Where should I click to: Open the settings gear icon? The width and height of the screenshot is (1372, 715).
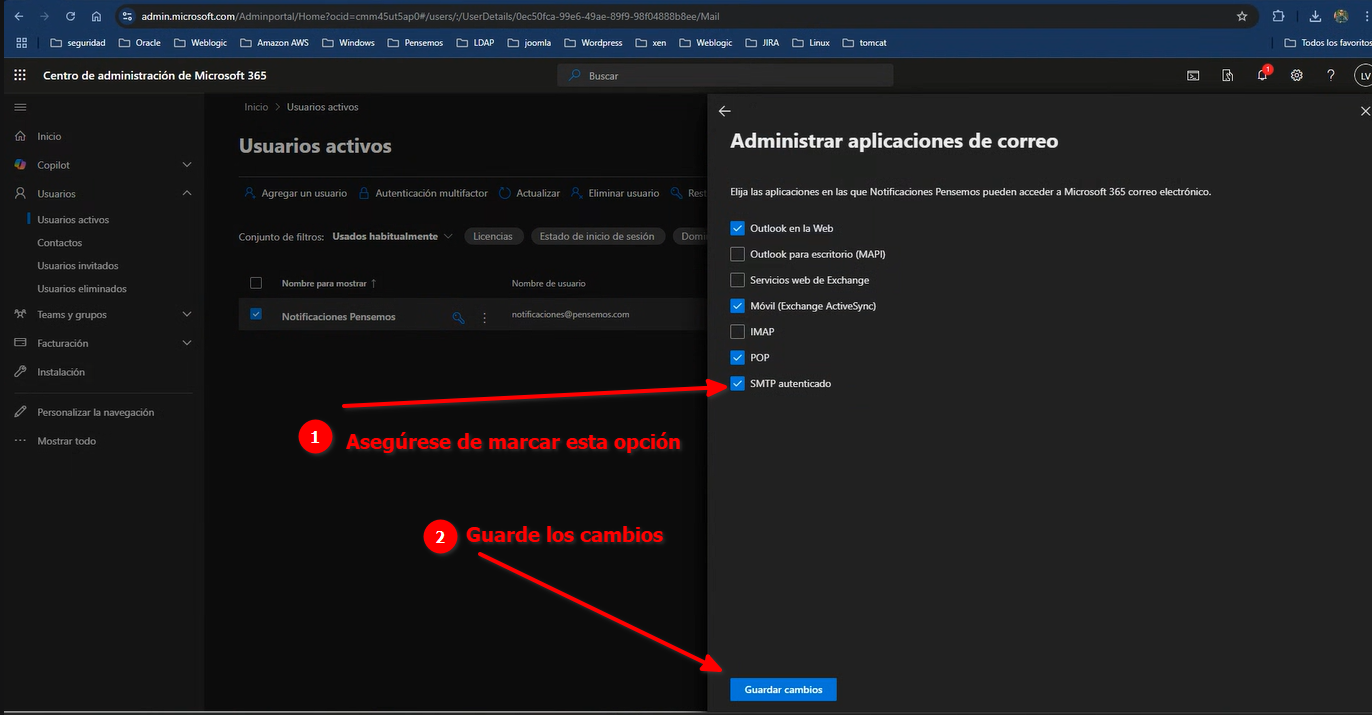click(x=1296, y=75)
